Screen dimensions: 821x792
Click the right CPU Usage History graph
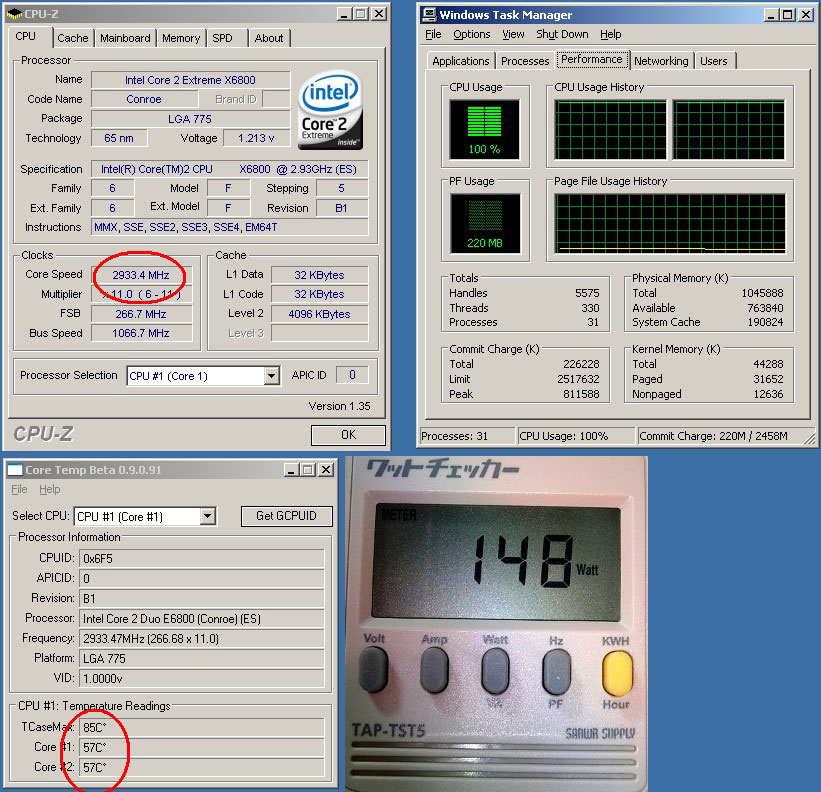729,129
